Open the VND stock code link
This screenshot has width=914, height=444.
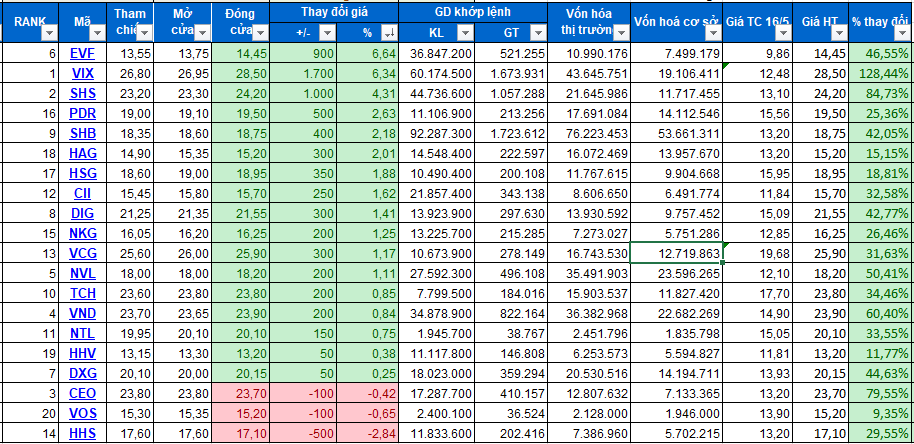[82, 313]
